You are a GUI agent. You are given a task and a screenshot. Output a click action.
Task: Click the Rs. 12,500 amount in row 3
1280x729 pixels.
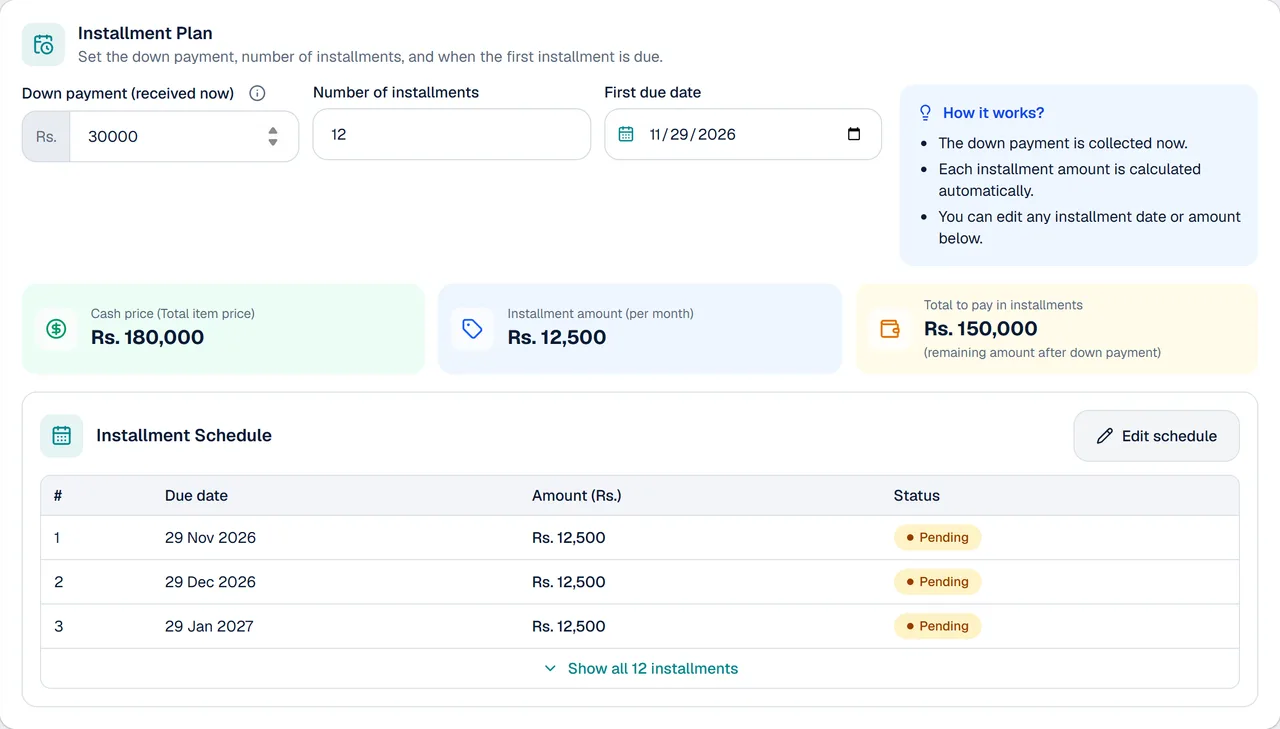pos(568,626)
